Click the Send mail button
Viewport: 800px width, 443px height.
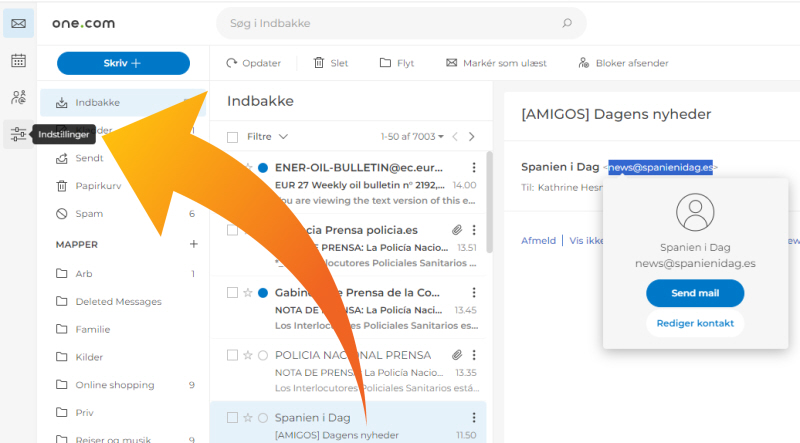point(695,293)
